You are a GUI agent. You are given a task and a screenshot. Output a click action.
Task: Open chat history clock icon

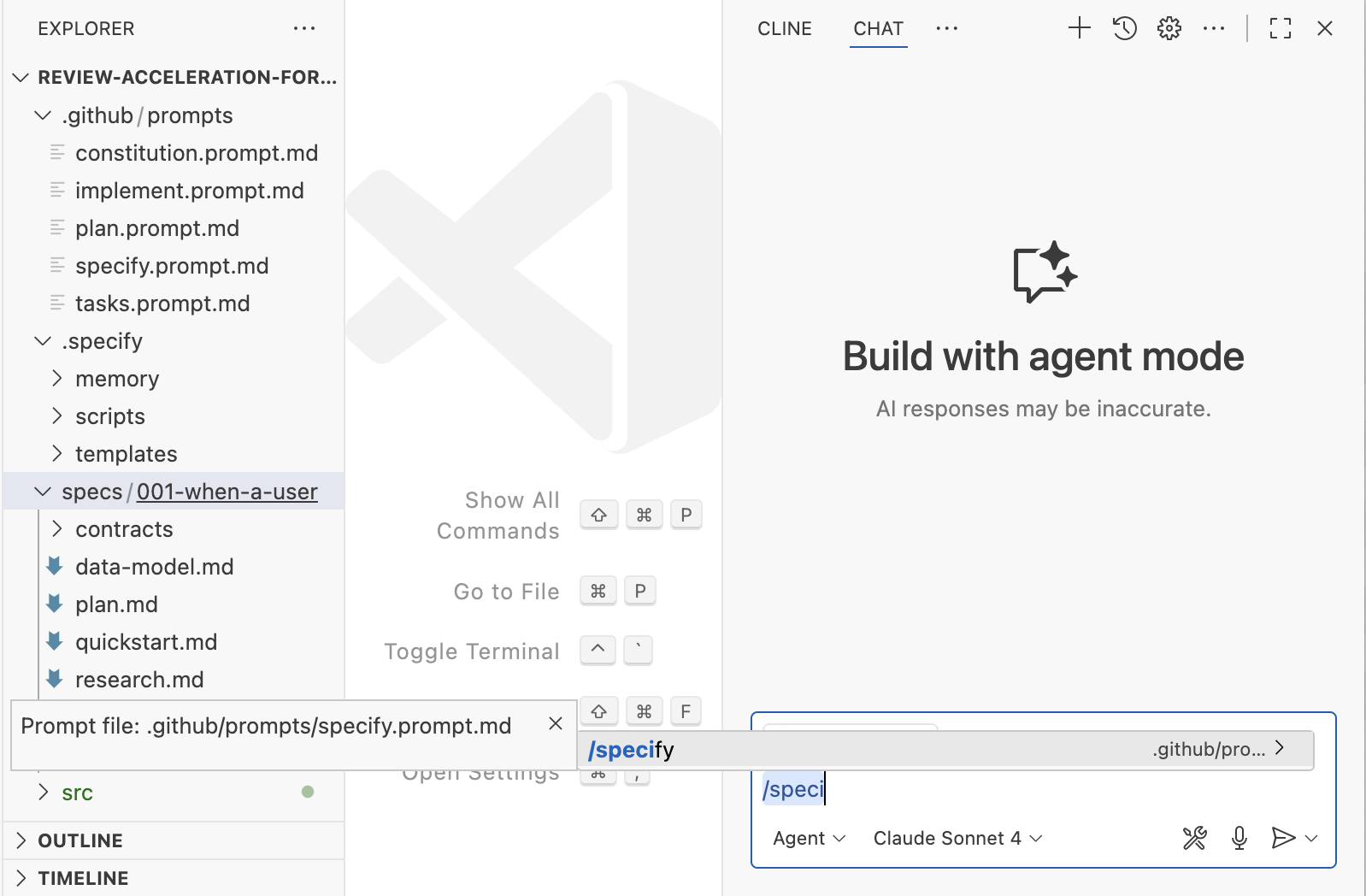(1124, 28)
